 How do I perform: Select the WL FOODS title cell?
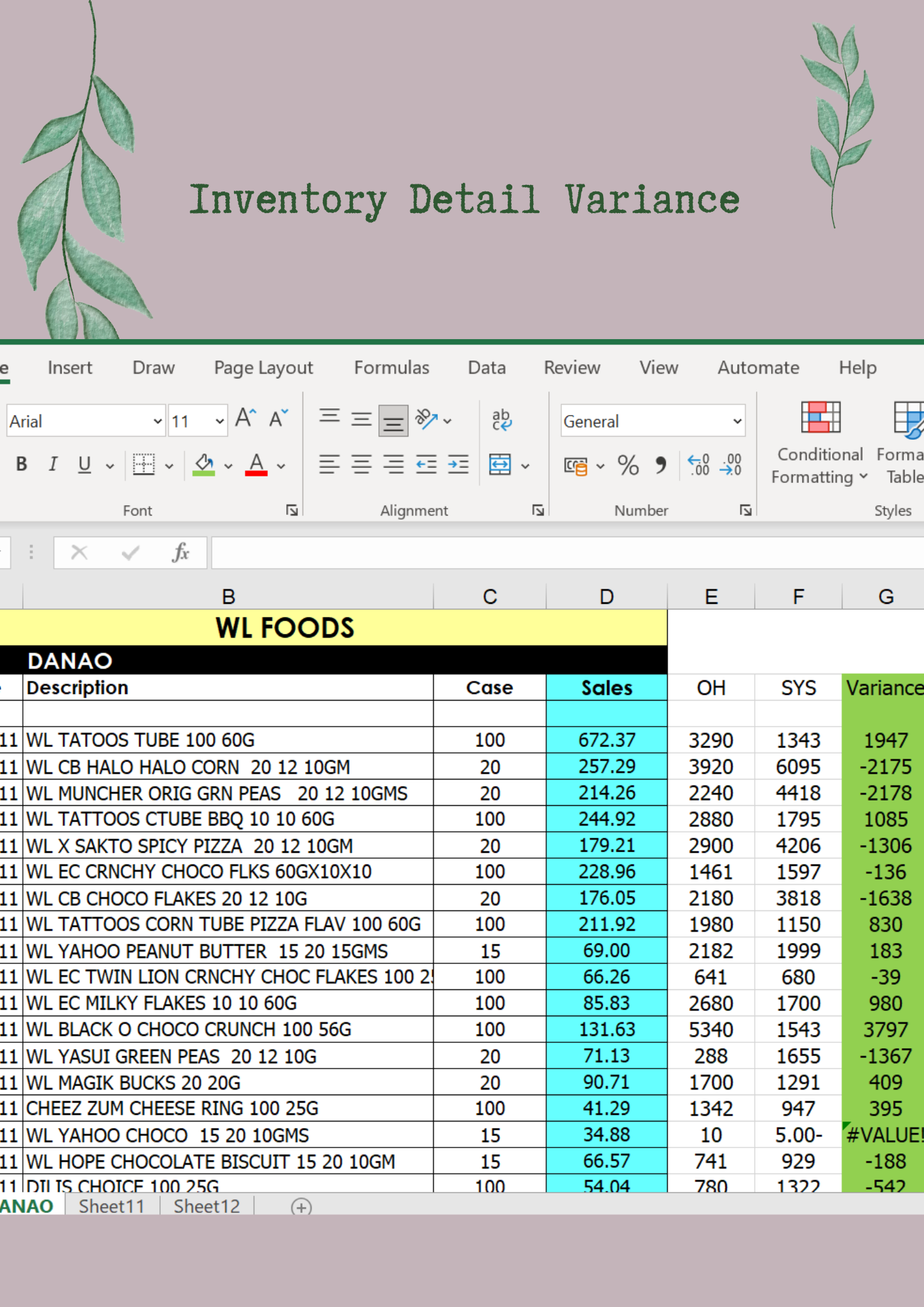click(x=333, y=627)
